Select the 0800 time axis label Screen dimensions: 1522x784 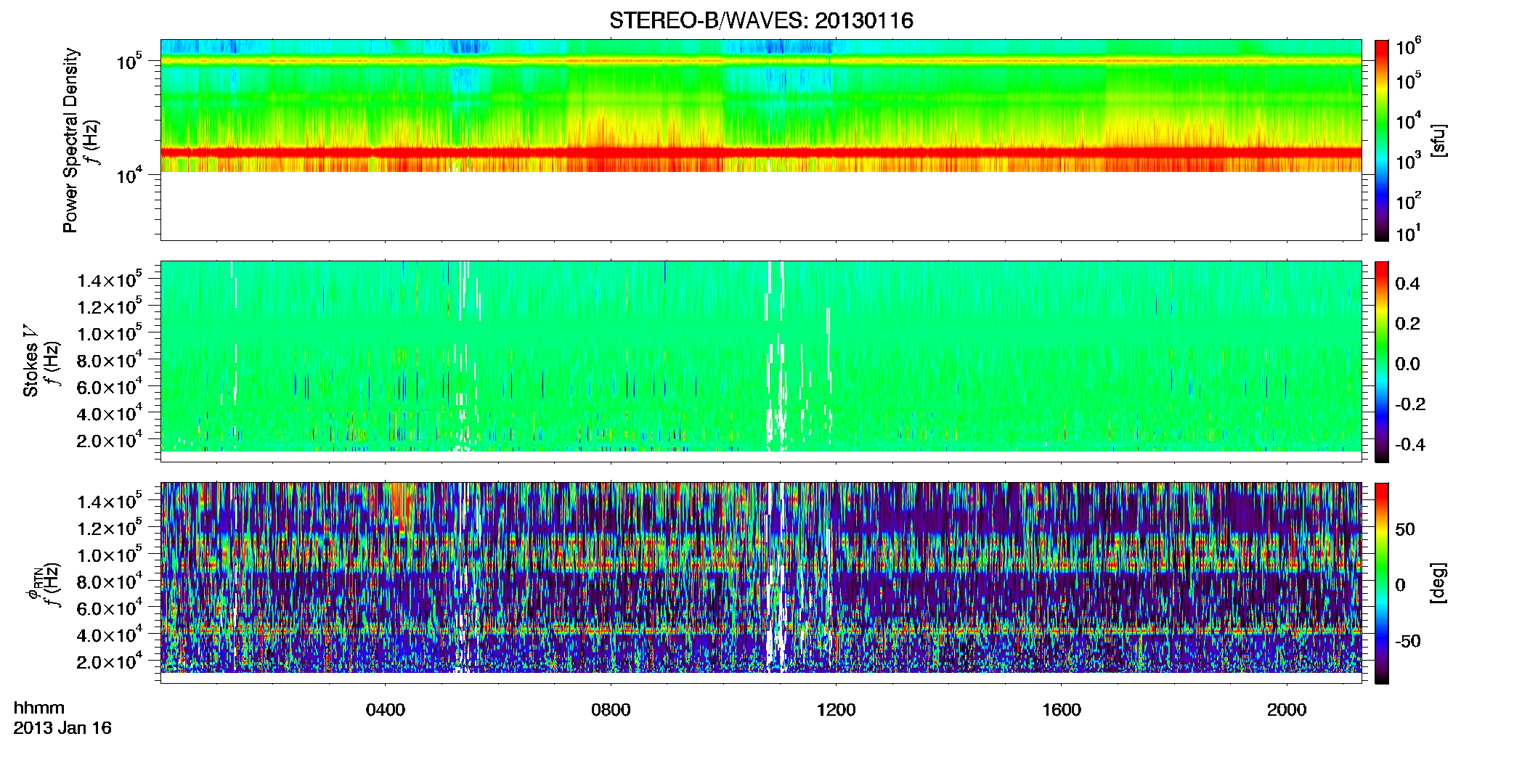pyautogui.click(x=611, y=710)
